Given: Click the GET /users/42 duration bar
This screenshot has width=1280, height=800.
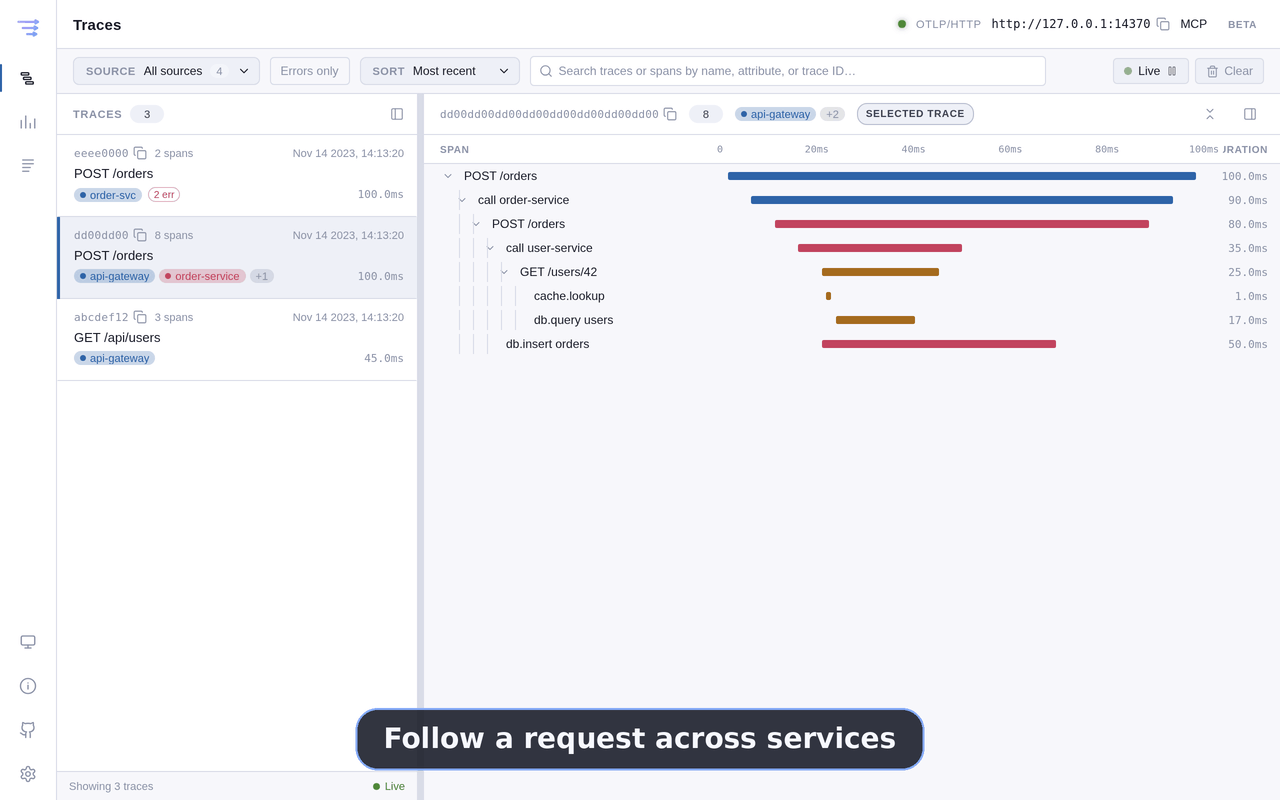Looking at the screenshot, I should click(880, 272).
